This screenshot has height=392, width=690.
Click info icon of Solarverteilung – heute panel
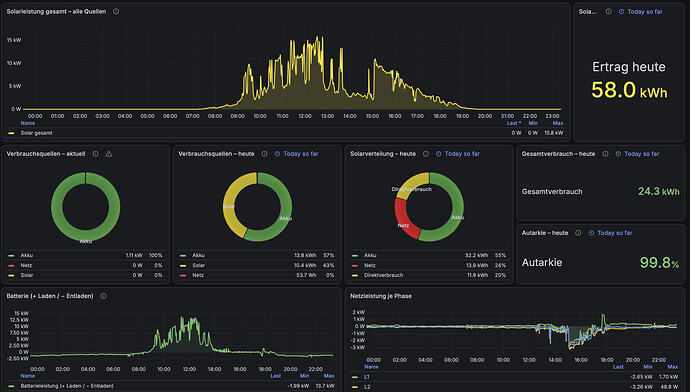click(426, 154)
